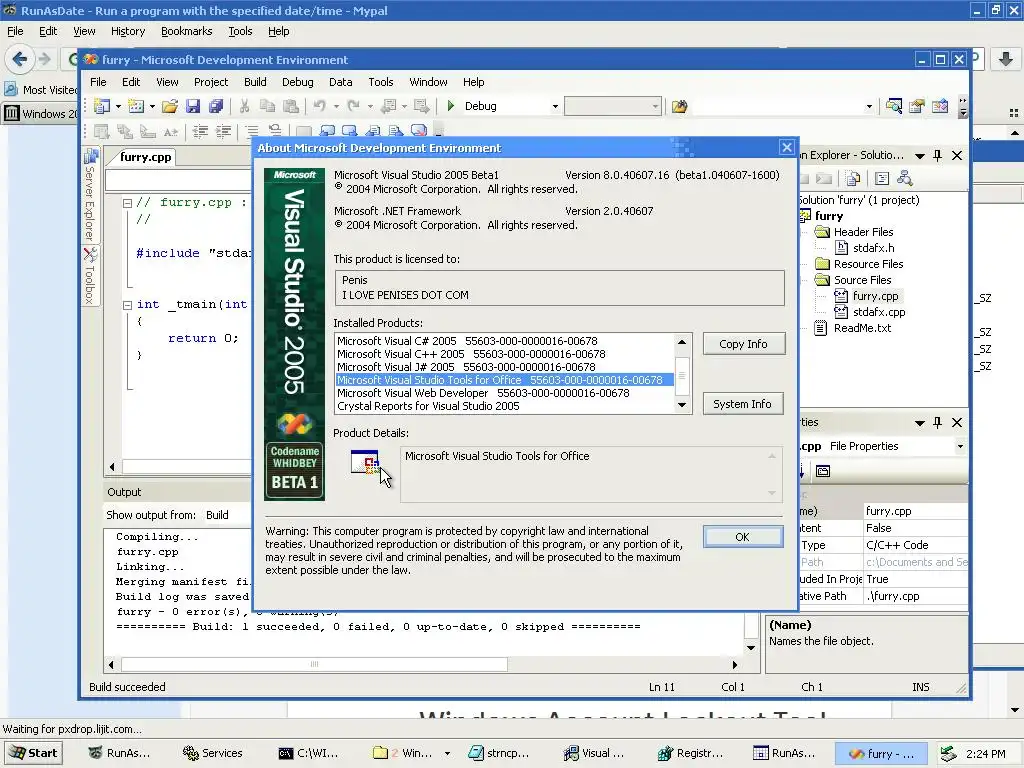The width and height of the screenshot is (1024, 768).
Task: Open the Solution Explorer toolbar icon
Action: 893,106
